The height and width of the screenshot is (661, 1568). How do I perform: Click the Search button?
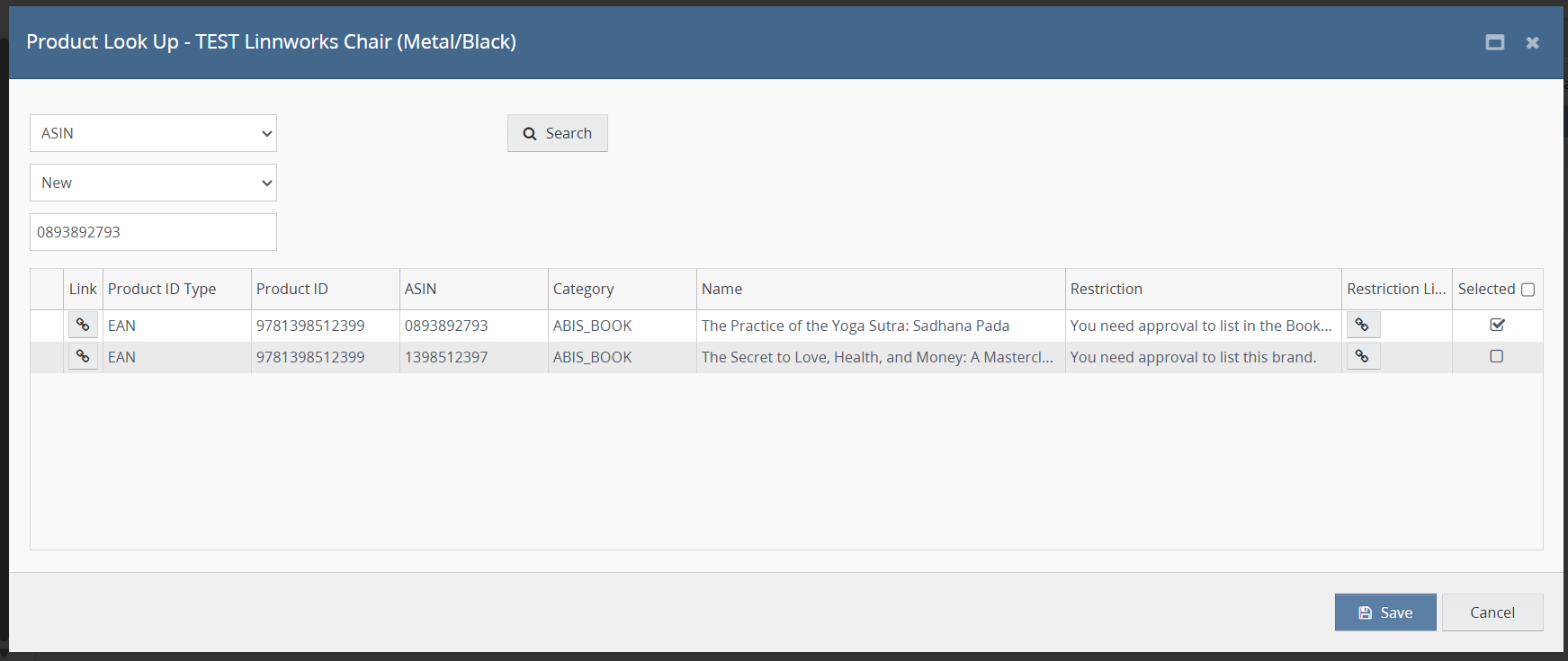point(558,133)
